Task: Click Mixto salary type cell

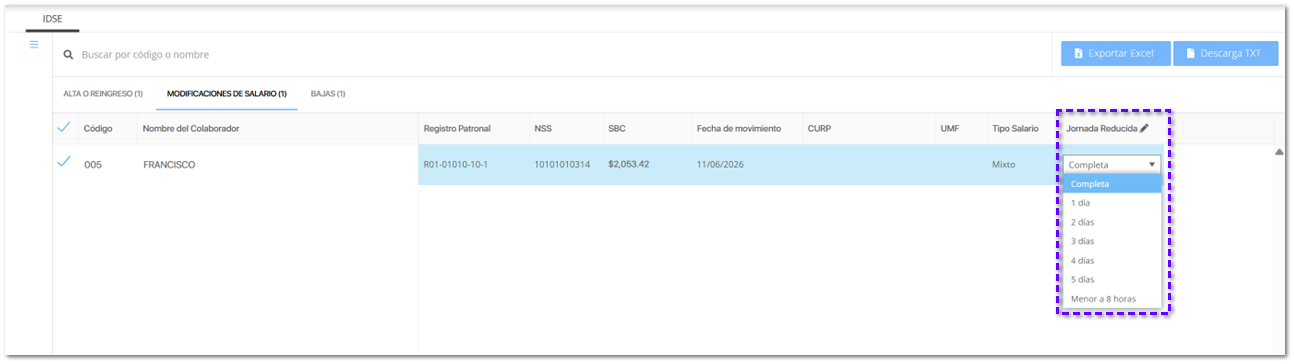Action: tap(1003, 164)
